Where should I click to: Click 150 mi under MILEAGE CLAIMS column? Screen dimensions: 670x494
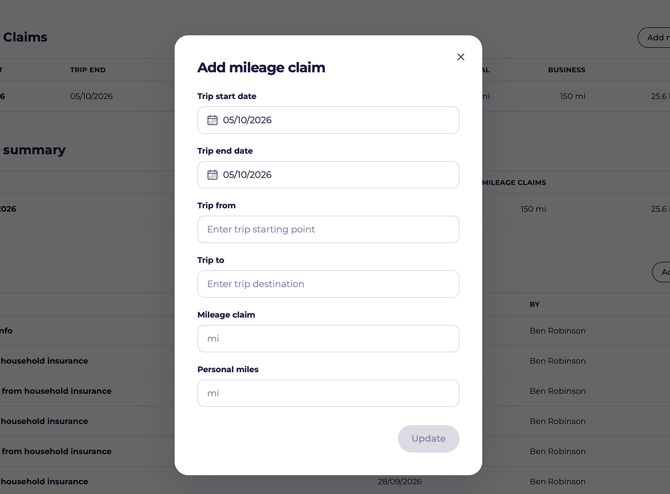tap(533, 209)
